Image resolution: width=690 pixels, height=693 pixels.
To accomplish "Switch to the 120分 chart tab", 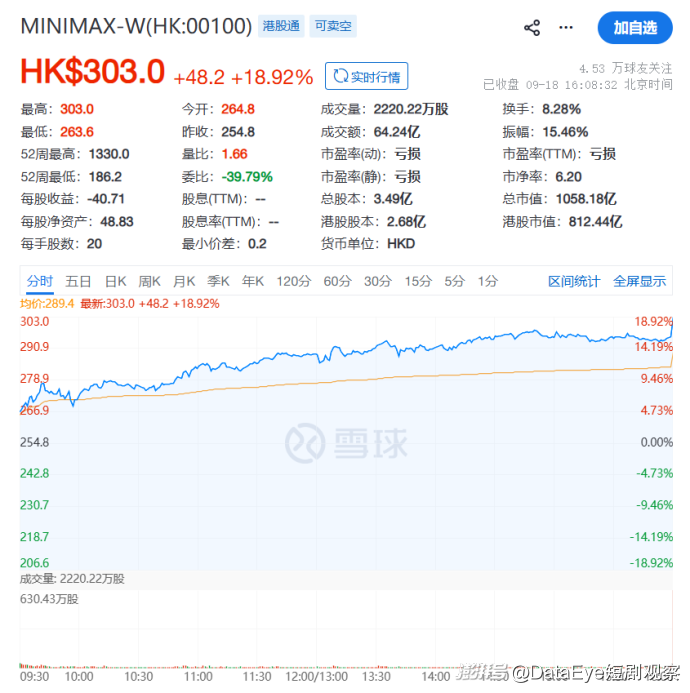I will (294, 281).
